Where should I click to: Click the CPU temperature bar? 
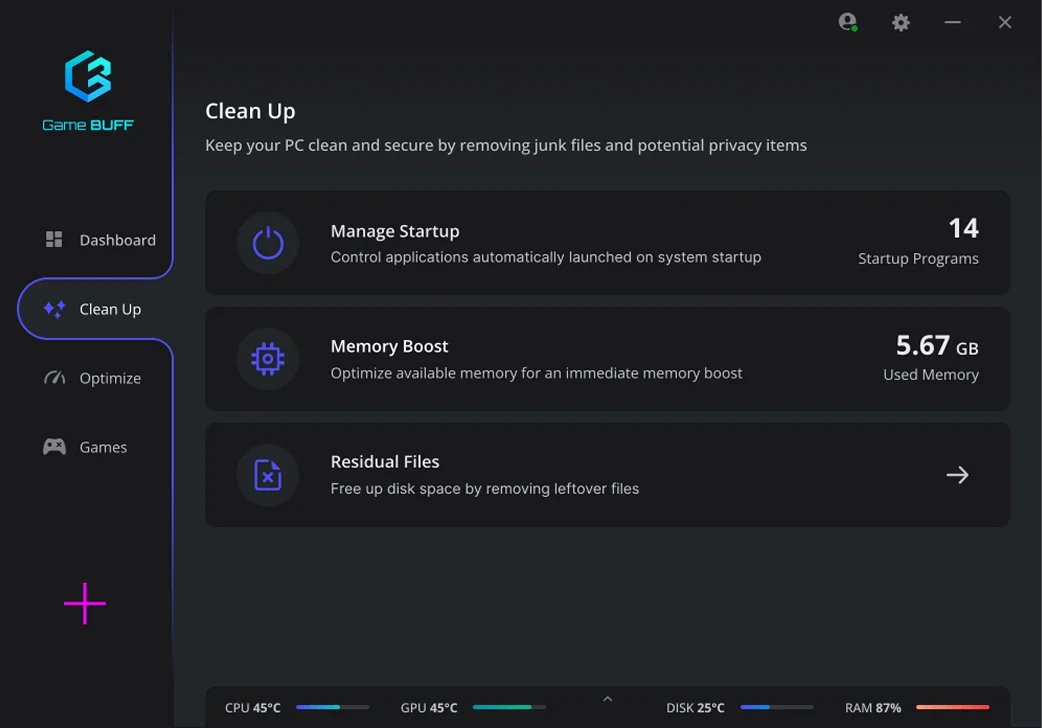pos(332,707)
